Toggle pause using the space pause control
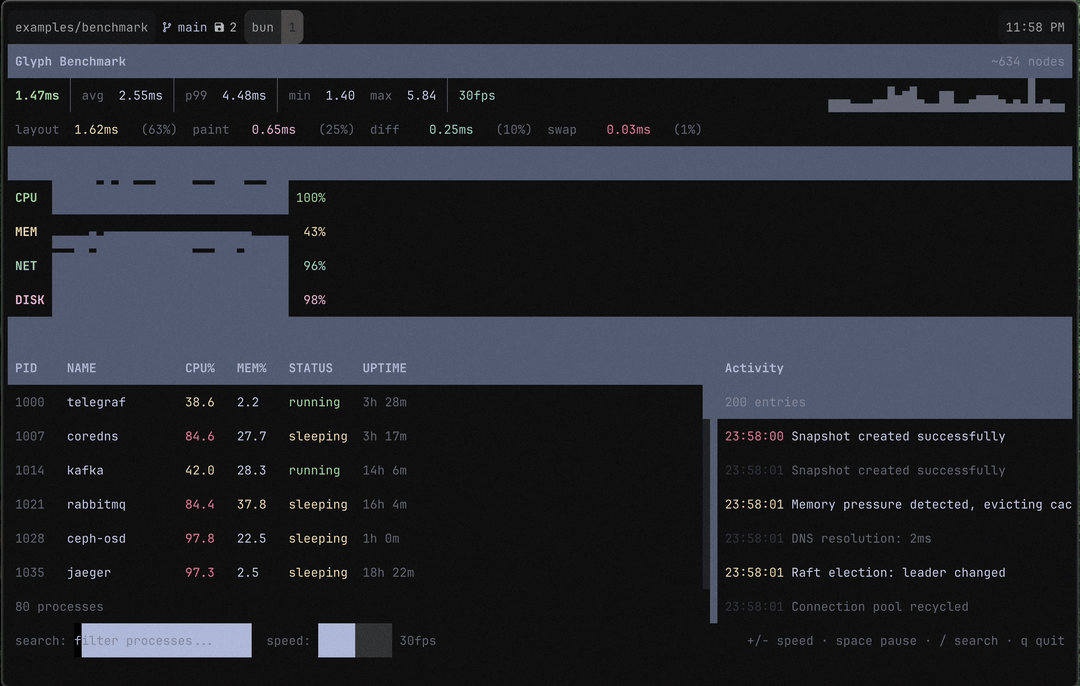The width and height of the screenshot is (1080, 686). point(877,640)
